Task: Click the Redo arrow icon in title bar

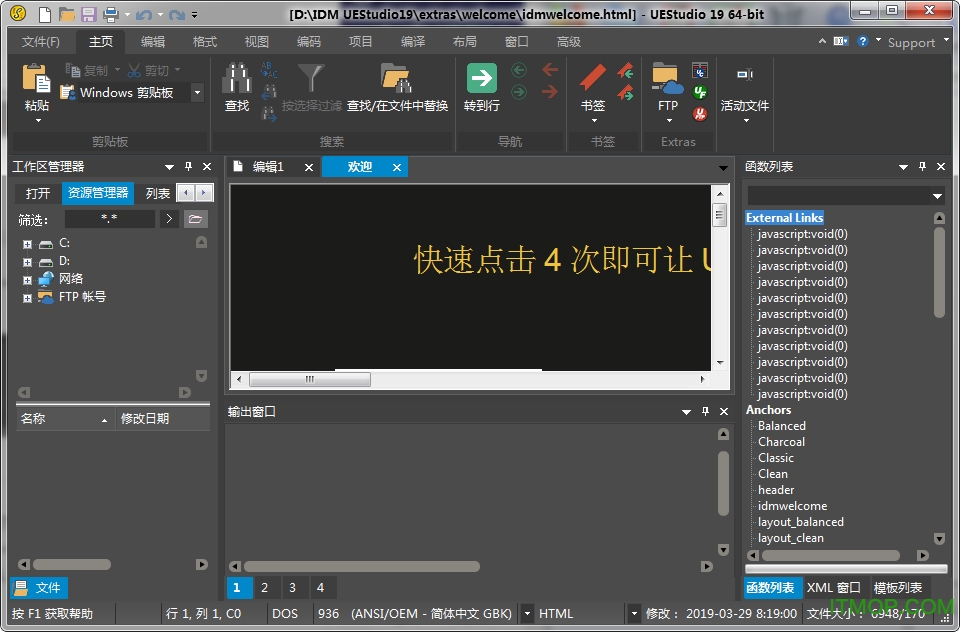Action: pyautogui.click(x=177, y=14)
